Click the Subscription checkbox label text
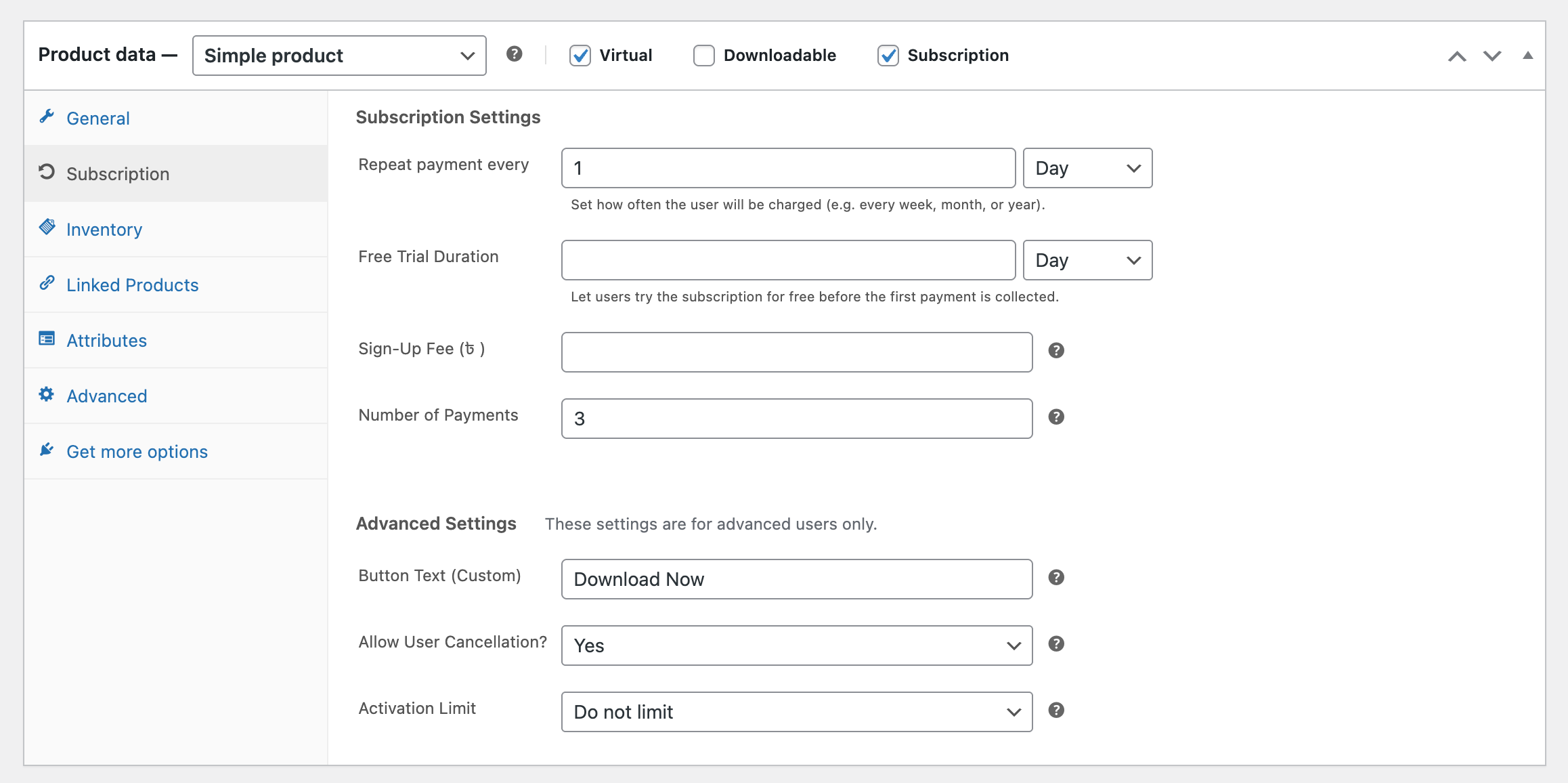The image size is (1568, 783). tap(958, 56)
